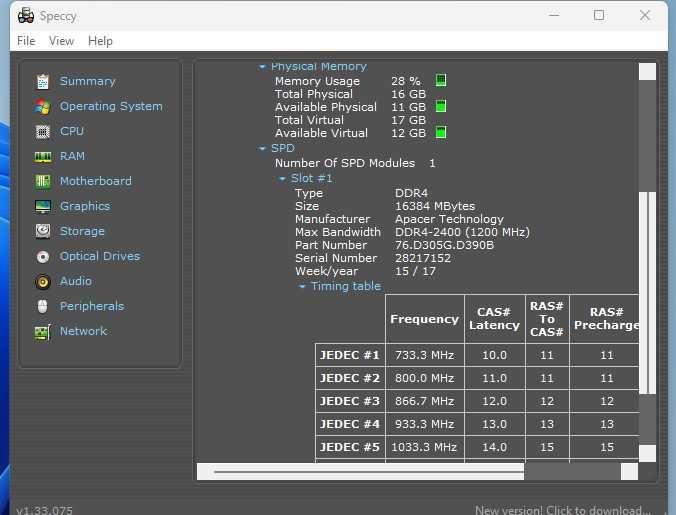Open the Storage section
The height and width of the screenshot is (515, 676).
point(82,231)
